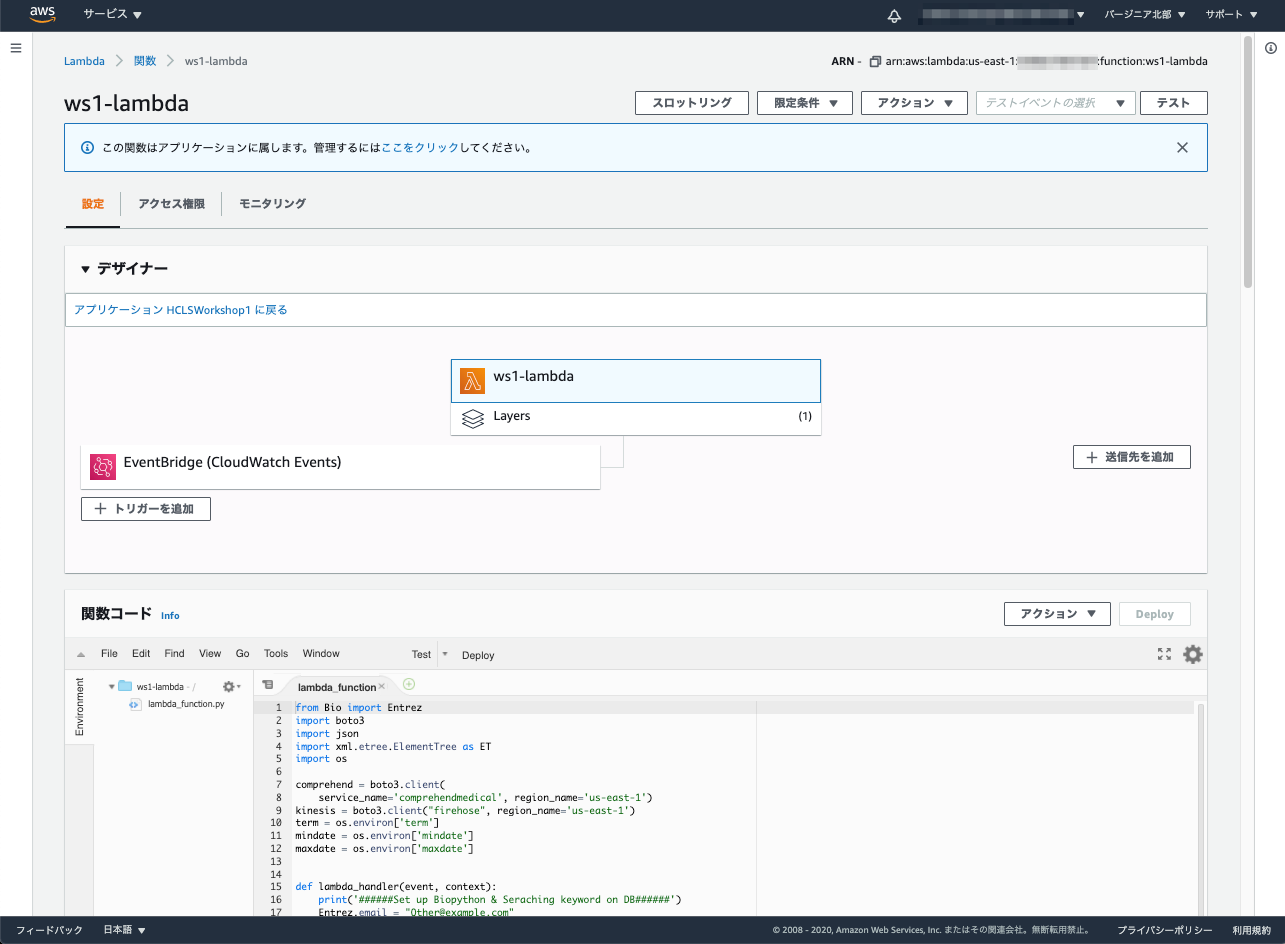Screen dimensions: 1285x944
Task: Click the tab list icon beside lambda_function tab
Action: pos(267,685)
